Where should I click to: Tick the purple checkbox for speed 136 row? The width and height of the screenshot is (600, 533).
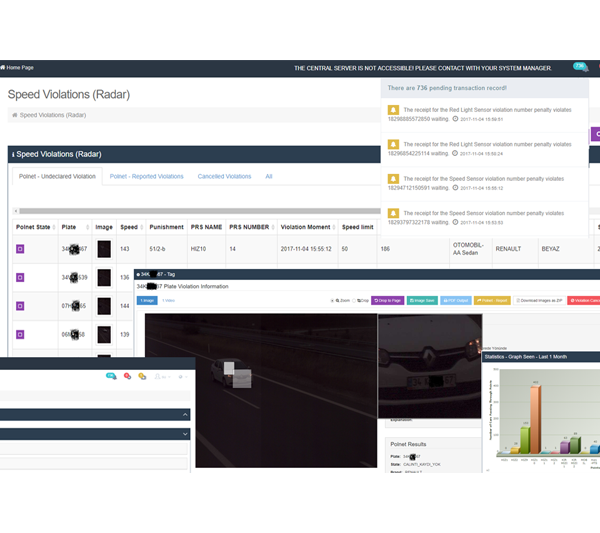[20, 277]
